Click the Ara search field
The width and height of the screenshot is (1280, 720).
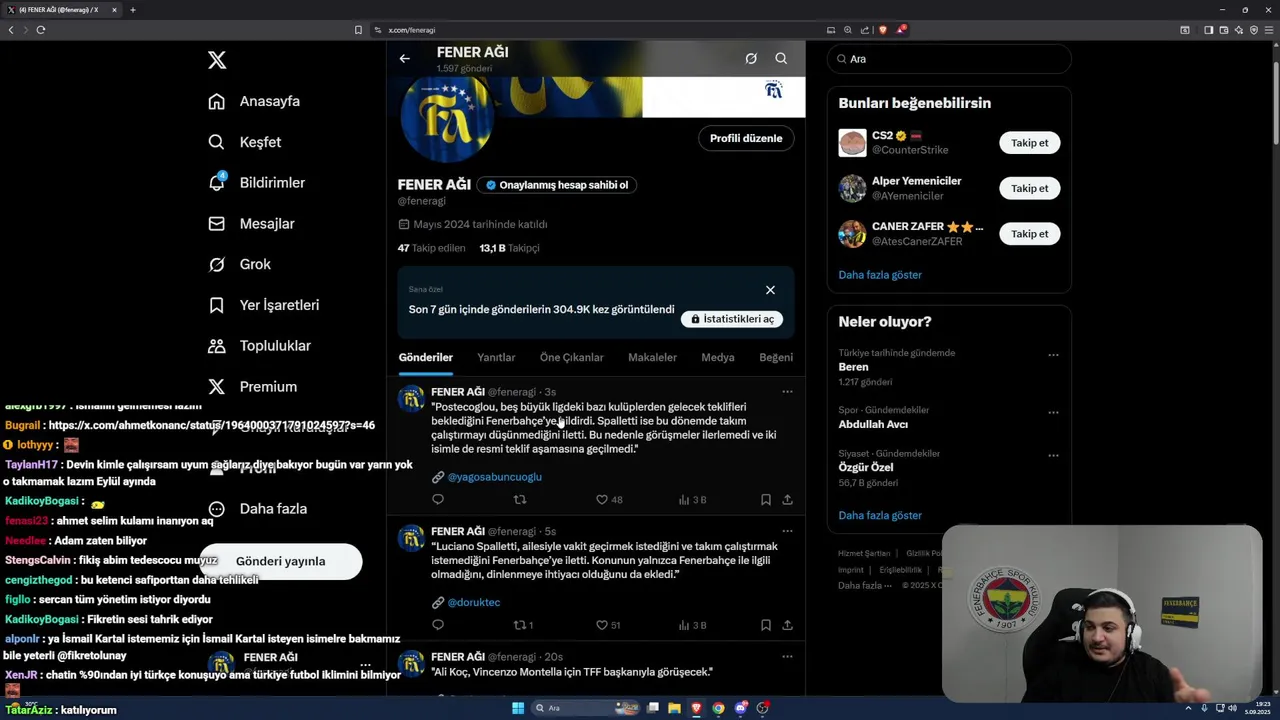[x=949, y=59]
